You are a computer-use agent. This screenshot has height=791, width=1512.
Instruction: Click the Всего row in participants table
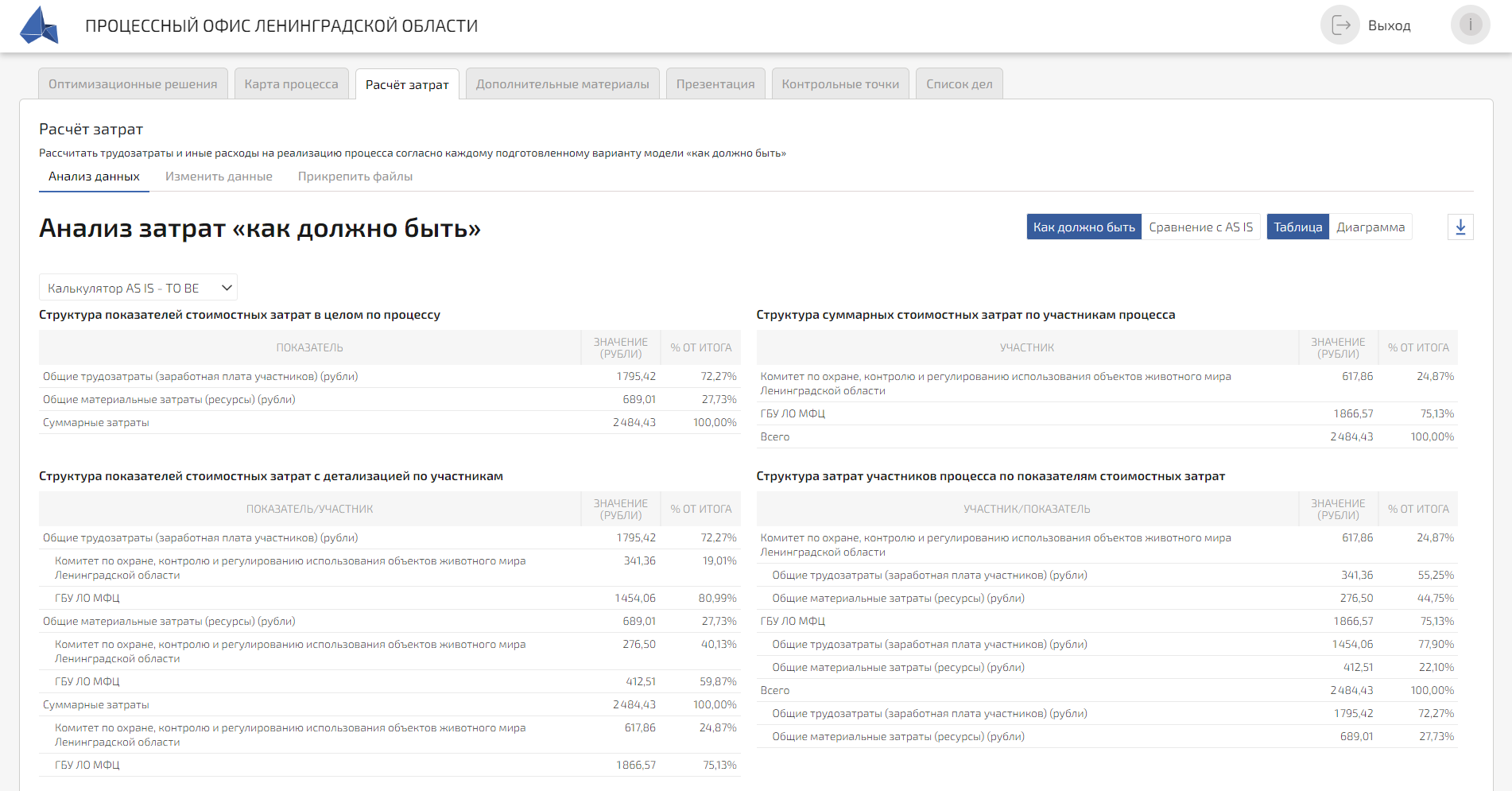tap(1107, 437)
